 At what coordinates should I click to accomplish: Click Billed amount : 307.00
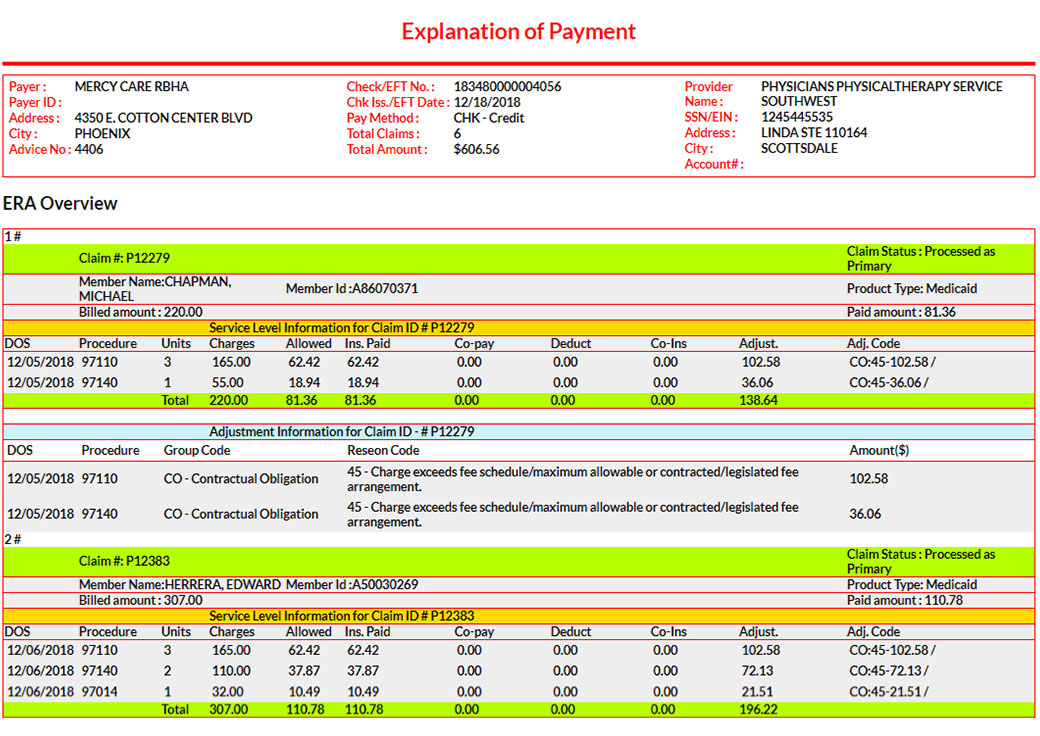141,601
